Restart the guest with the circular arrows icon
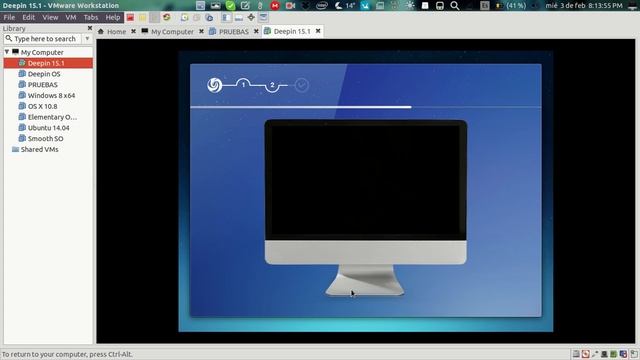The height and width of the screenshot is (360, 640). coord(167,18)
